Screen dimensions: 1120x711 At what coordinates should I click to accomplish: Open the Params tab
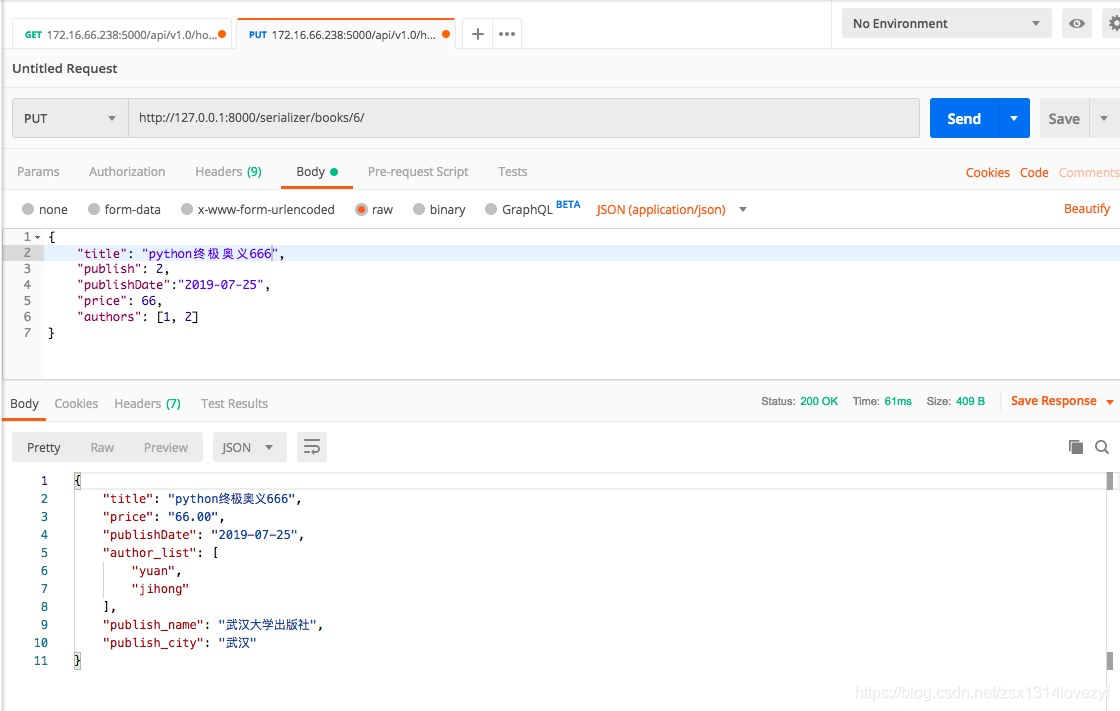tap(39, 171)
